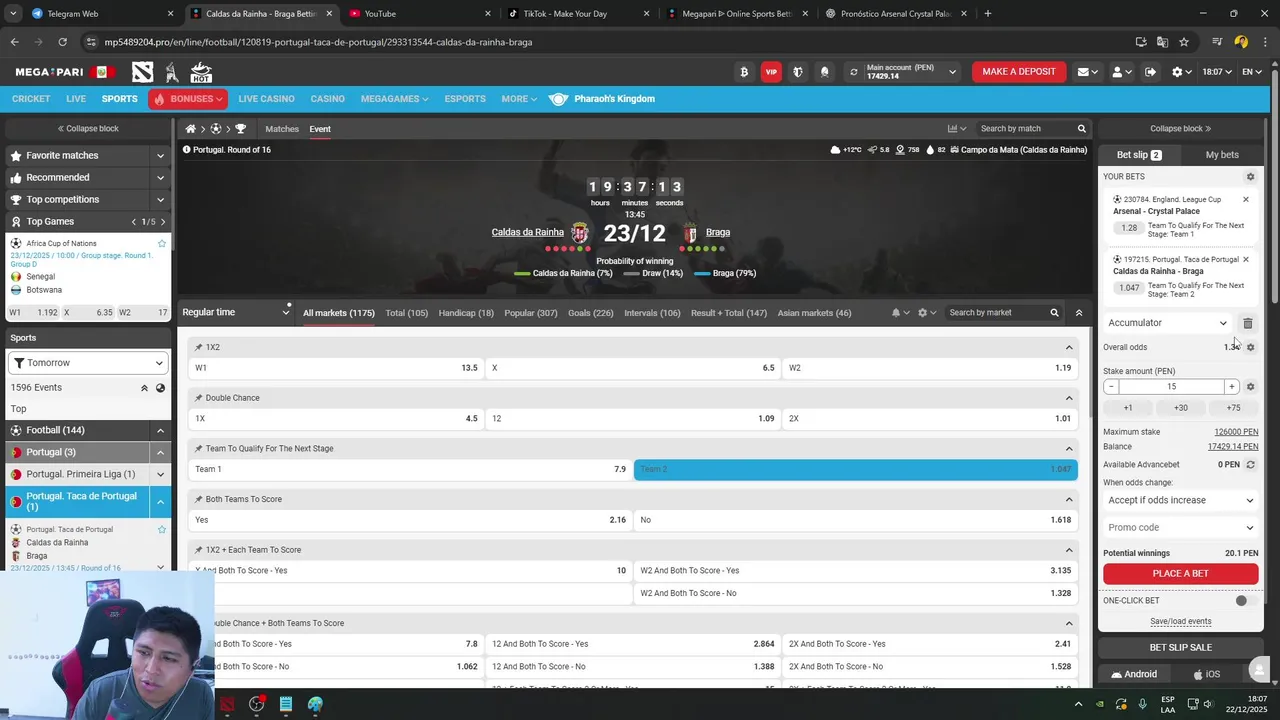The height and width of the screenshot is (720, 1280).
Task: Refresh Available Advancebet amount
Action: (x=1250, y=465)
